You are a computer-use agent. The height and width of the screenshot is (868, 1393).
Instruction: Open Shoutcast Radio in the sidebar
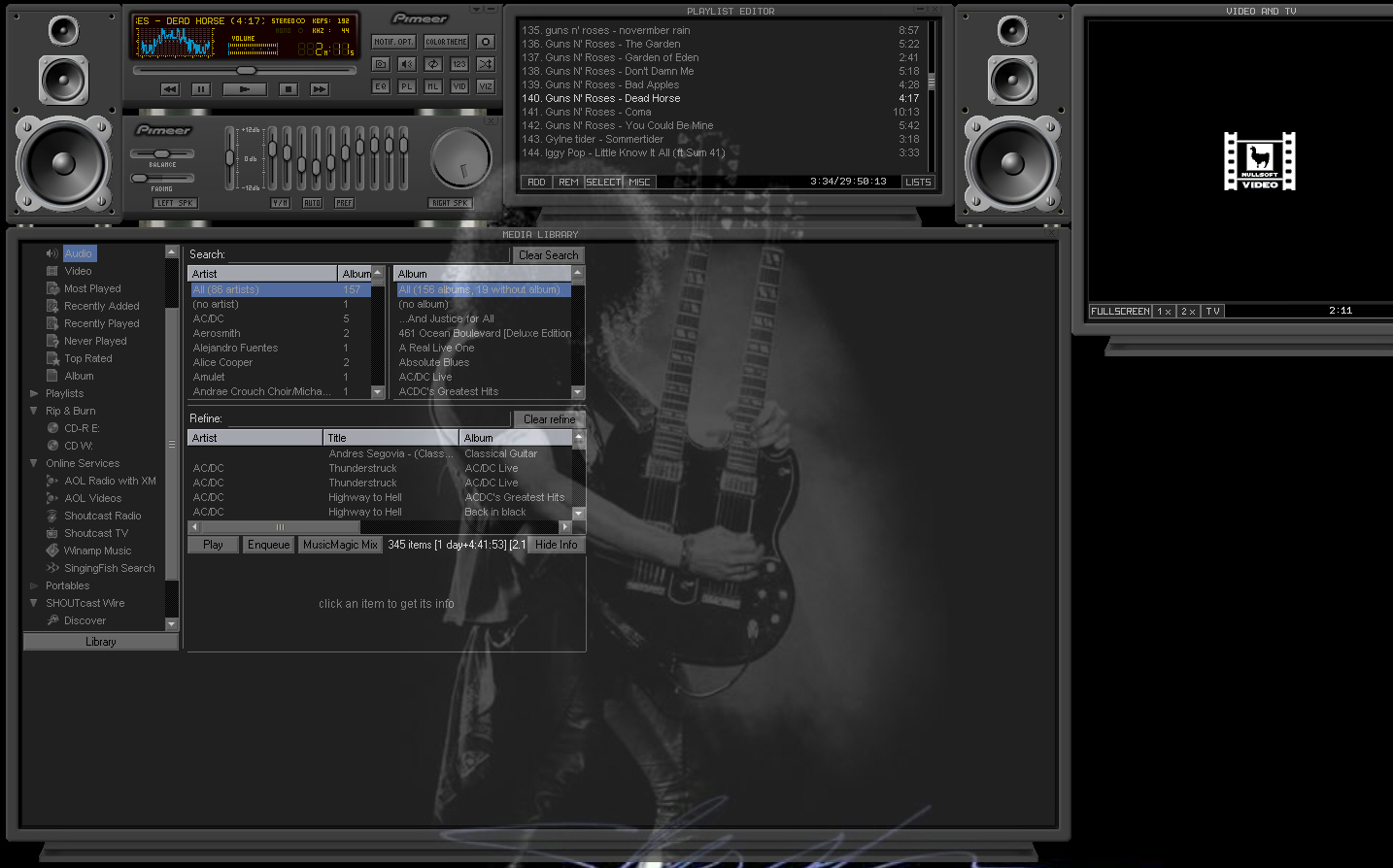(102, 516)
